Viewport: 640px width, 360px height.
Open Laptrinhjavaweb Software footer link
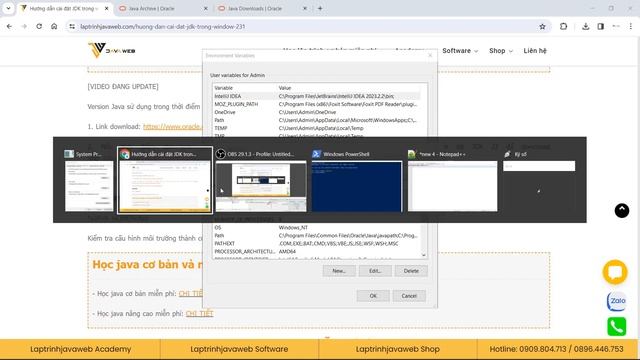point(239,349)
